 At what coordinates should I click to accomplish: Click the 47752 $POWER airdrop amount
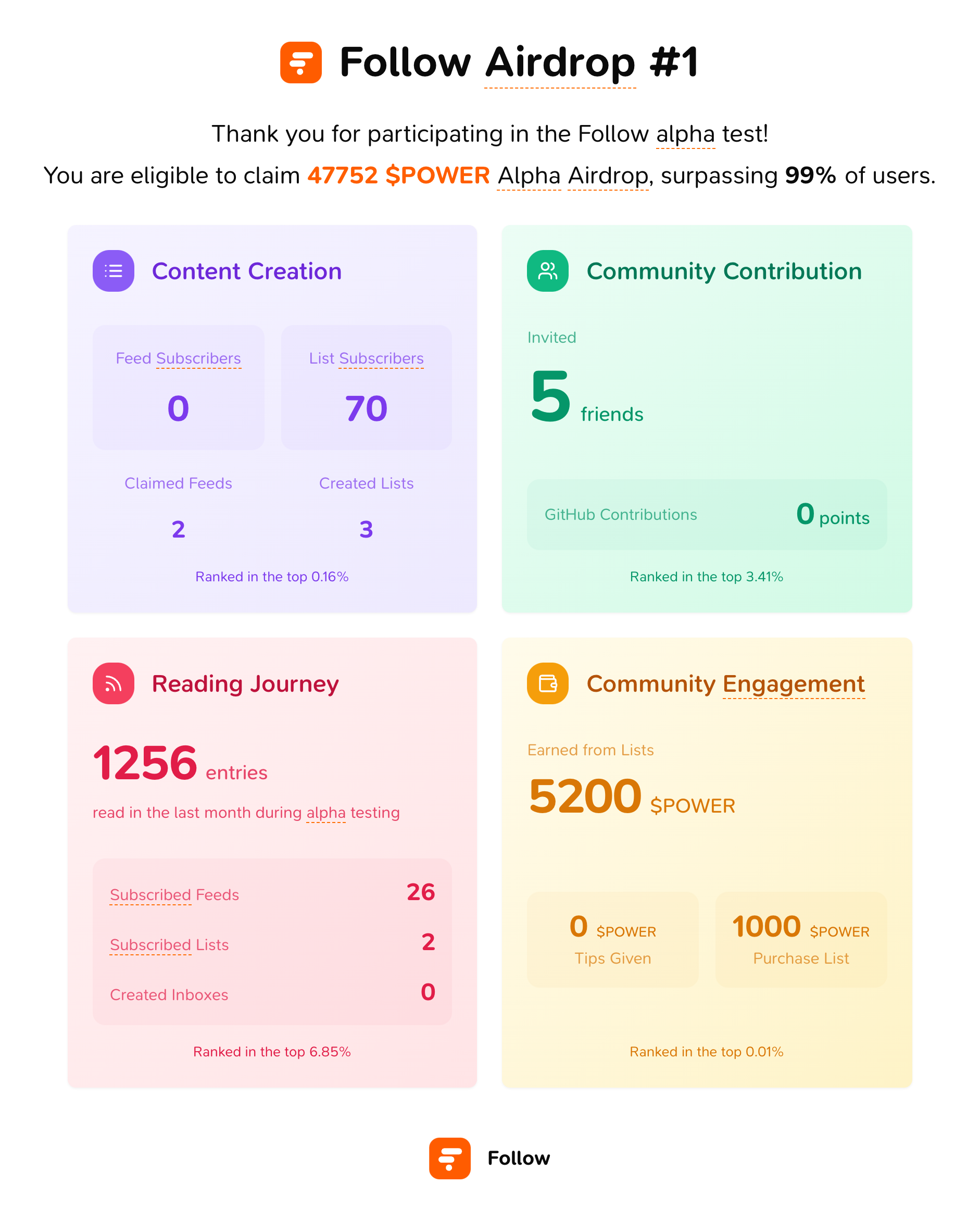(x=398, y=176)
